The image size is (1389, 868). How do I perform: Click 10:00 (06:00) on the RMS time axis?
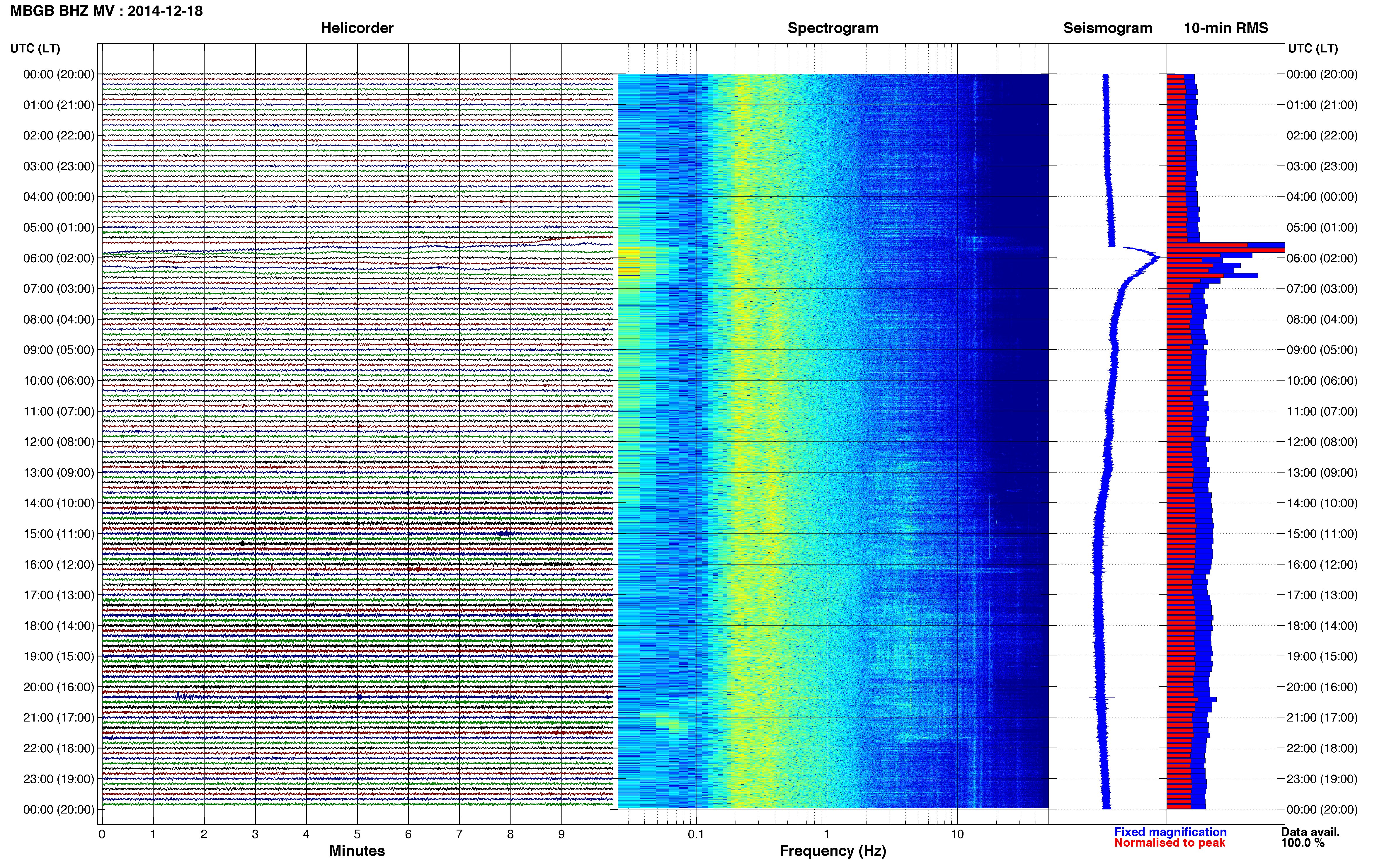click(x=1322, y=381)
